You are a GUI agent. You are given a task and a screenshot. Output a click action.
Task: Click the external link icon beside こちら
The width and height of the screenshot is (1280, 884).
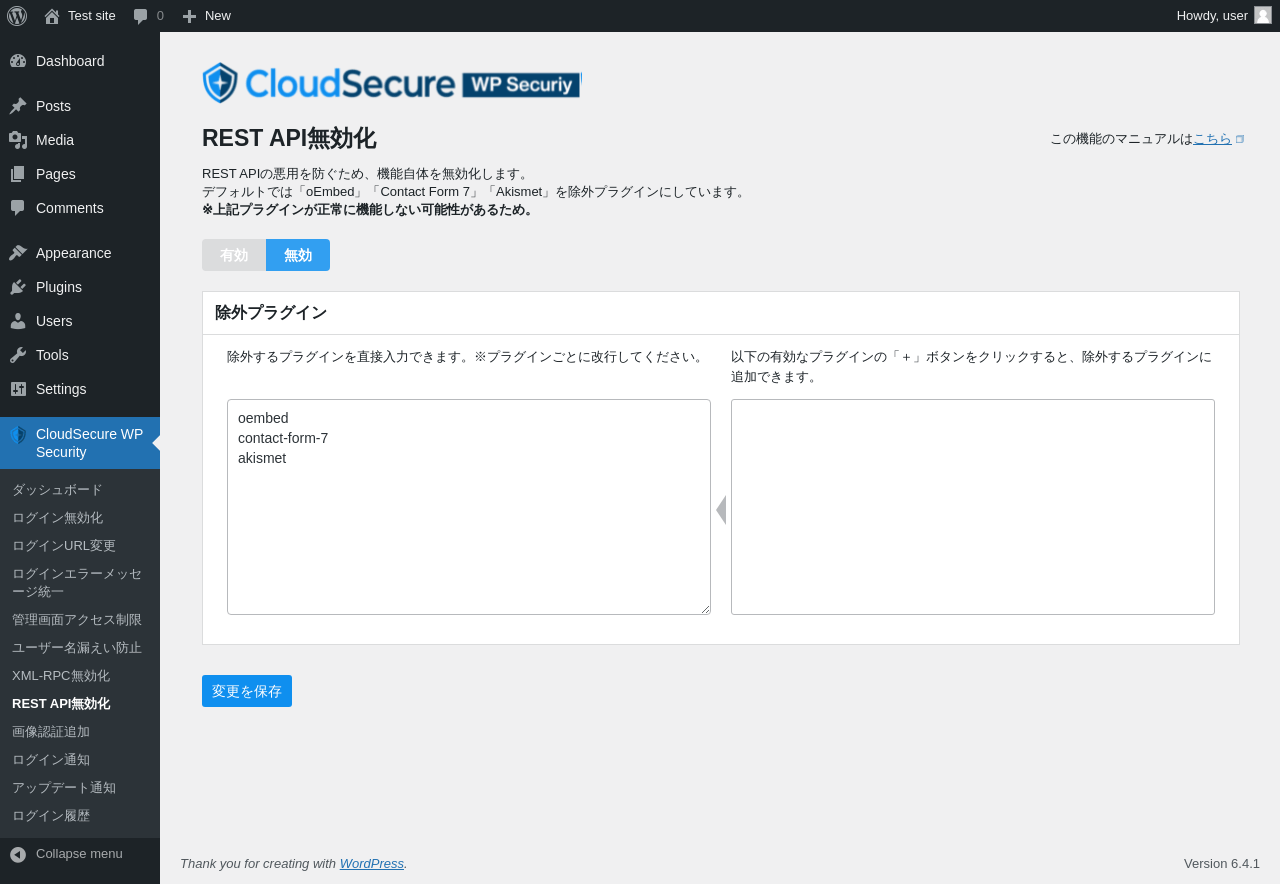1240,139
